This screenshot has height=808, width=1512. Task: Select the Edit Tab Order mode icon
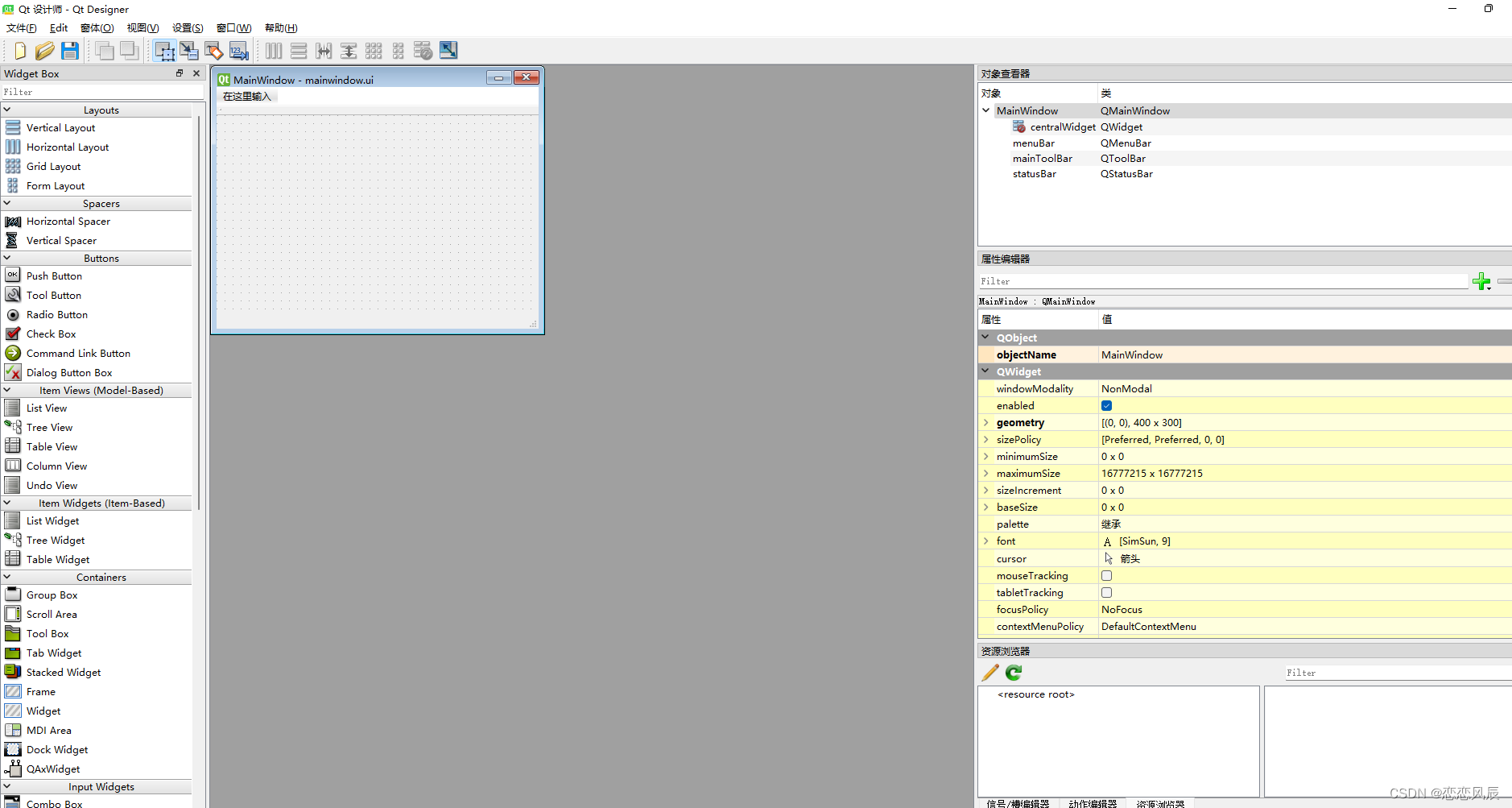[239, 51]
